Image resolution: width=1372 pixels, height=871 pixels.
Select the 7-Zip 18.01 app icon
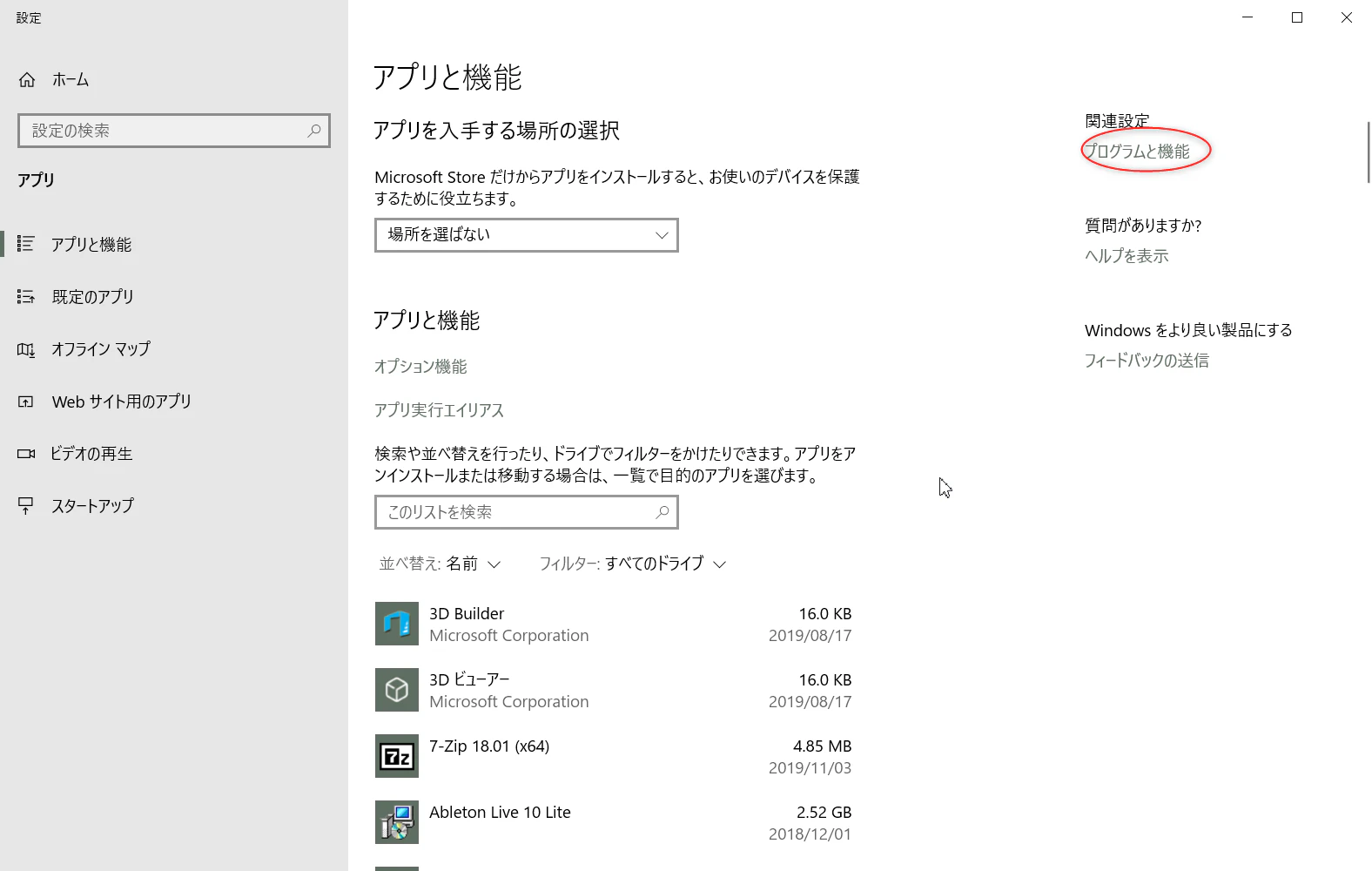397,756
